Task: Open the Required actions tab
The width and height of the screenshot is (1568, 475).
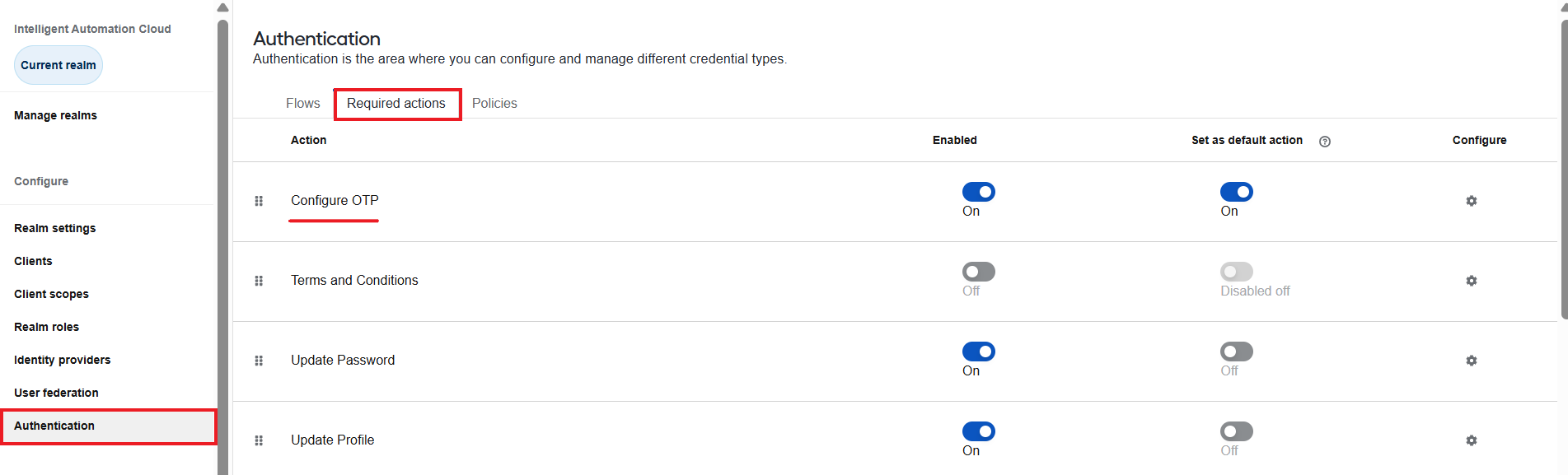Action: pyautogui.click(x=396, y=104)
